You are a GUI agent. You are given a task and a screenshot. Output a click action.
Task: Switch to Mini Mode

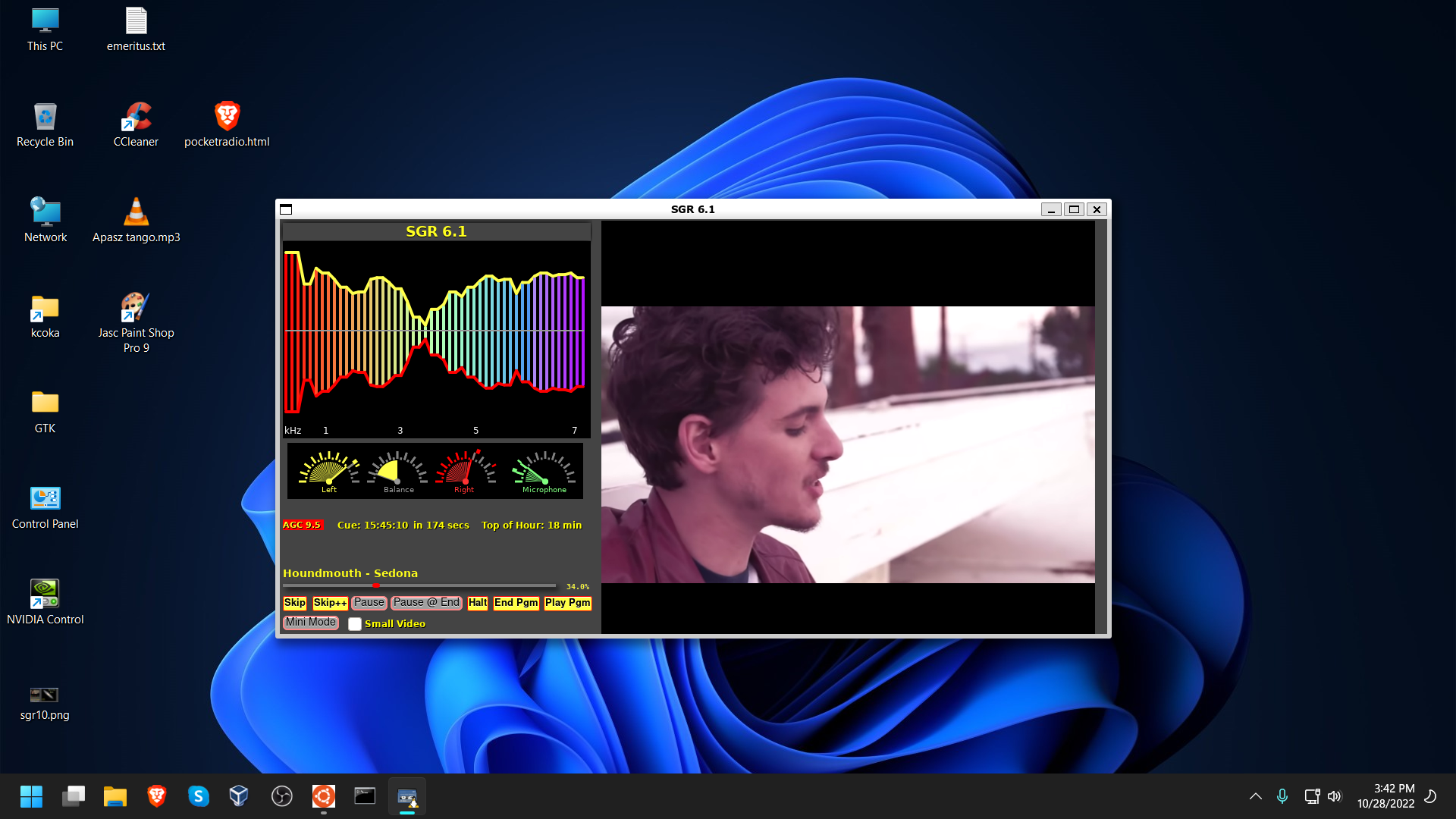coord(311,623)
